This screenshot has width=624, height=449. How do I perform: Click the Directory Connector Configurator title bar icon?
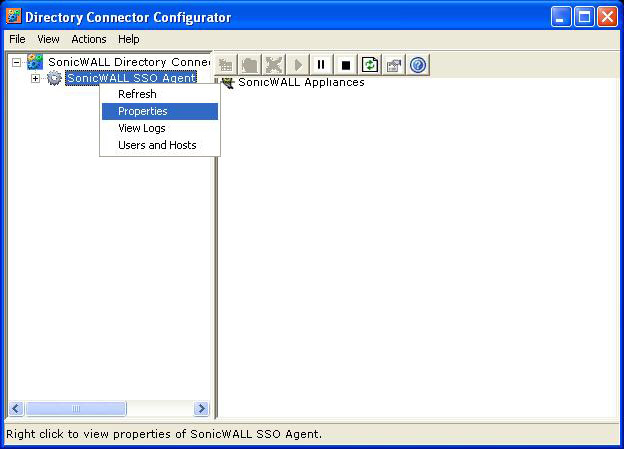tap(14, 16)
